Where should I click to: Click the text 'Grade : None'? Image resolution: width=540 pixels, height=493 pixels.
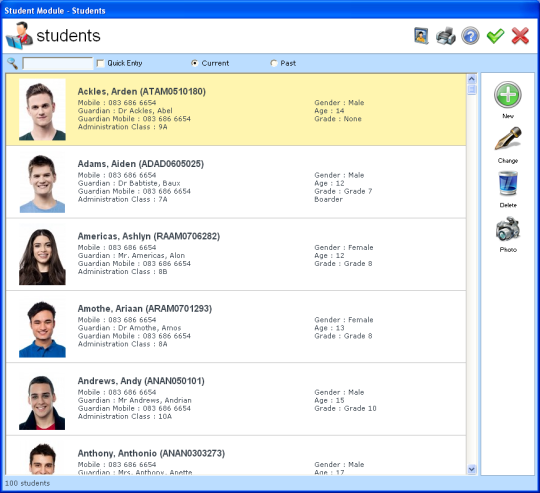pyautogui.click(x=338, y=119)
